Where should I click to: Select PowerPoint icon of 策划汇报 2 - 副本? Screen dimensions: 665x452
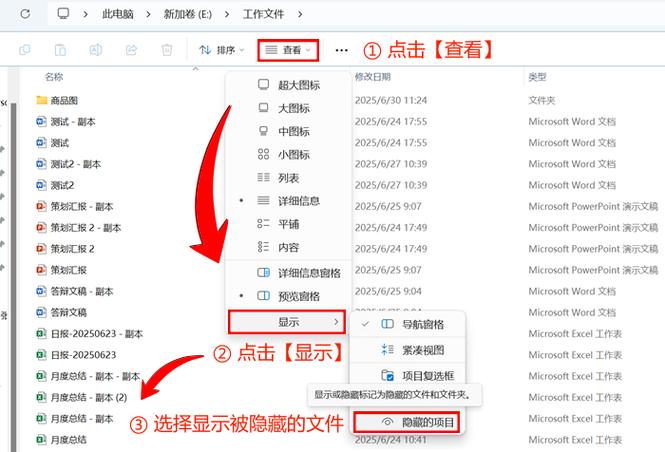pos(41,228)
